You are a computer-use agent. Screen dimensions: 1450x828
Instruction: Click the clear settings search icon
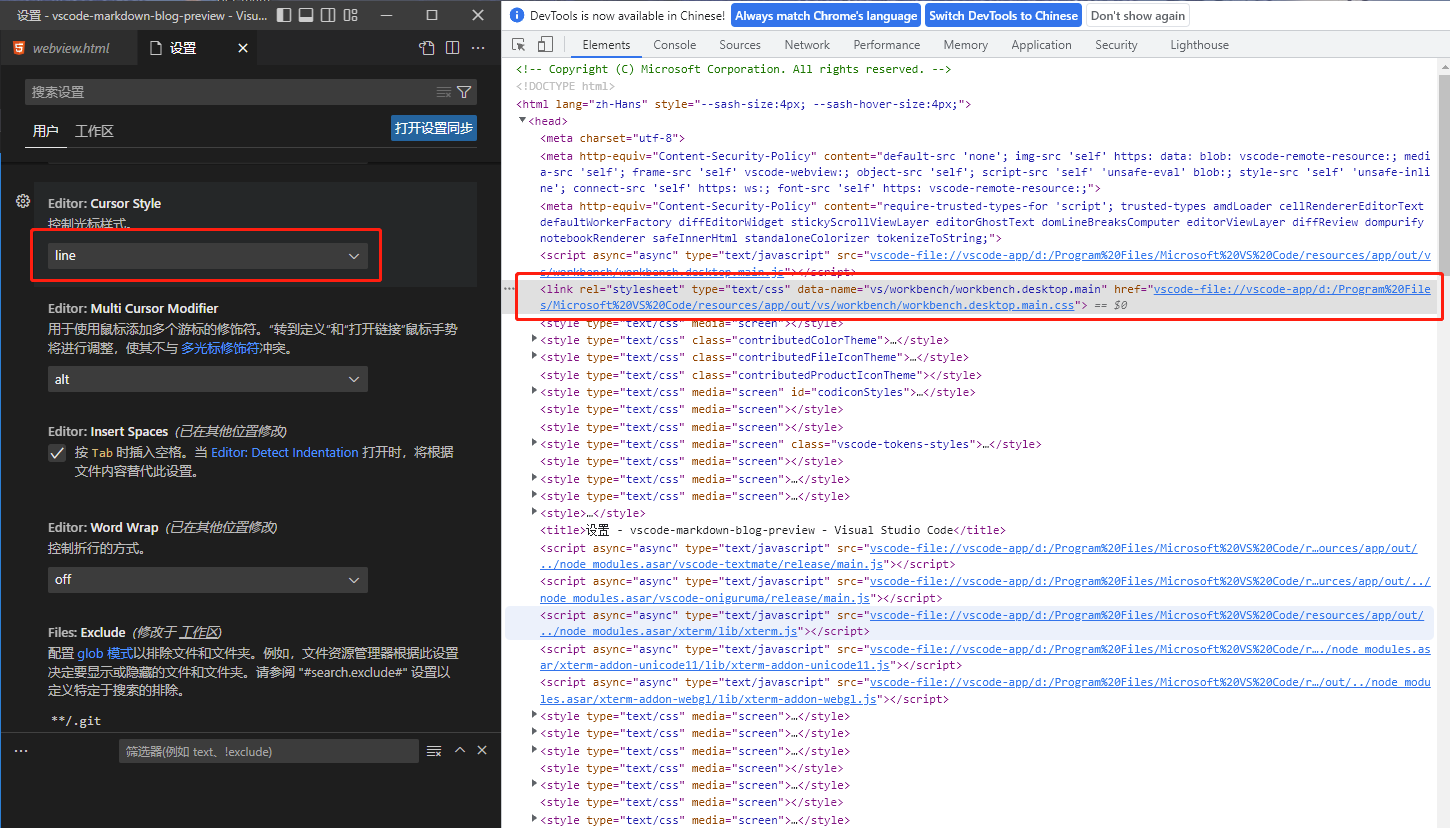(443, 91)
